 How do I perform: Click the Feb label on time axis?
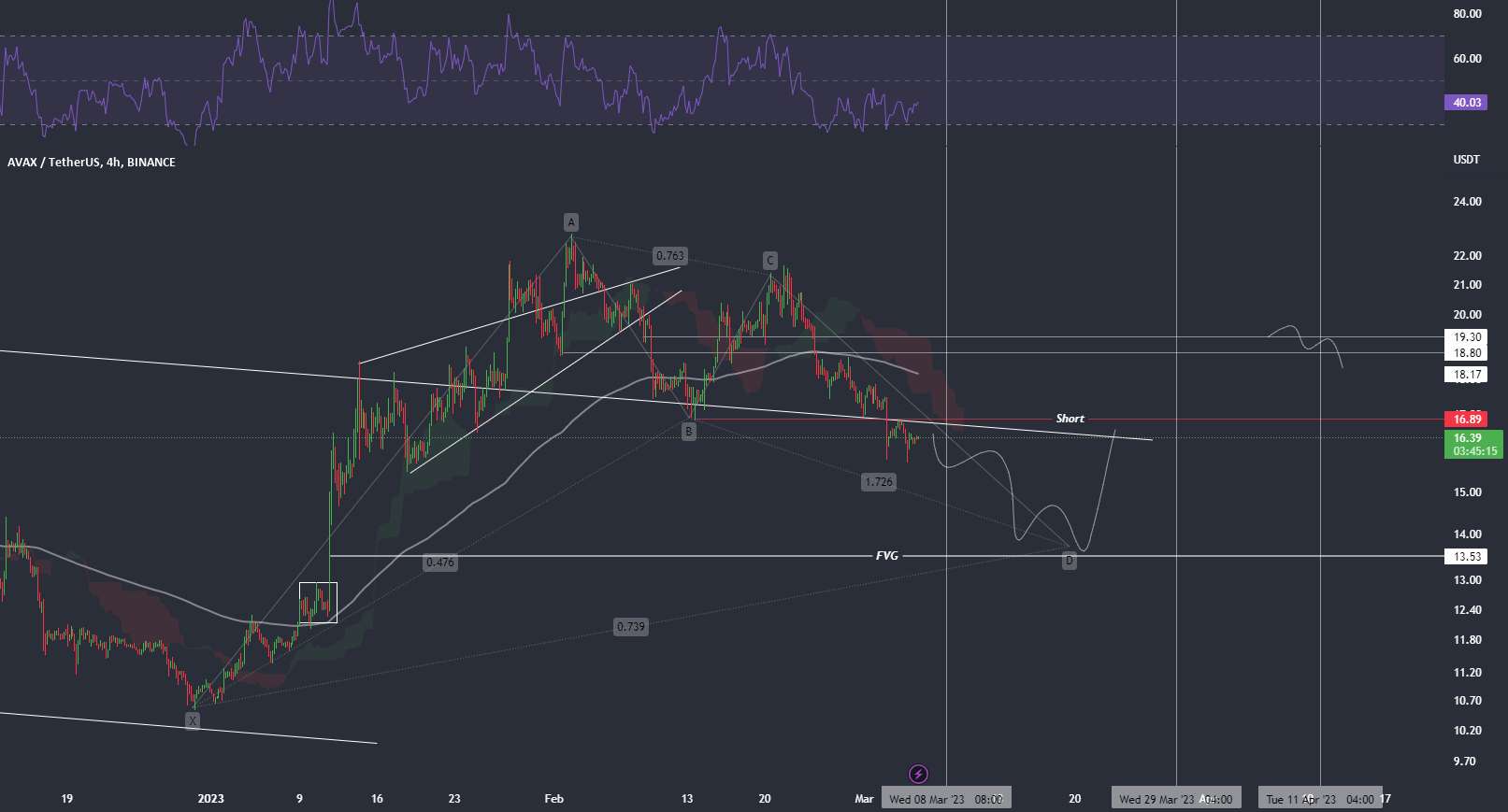click(553, 799)
